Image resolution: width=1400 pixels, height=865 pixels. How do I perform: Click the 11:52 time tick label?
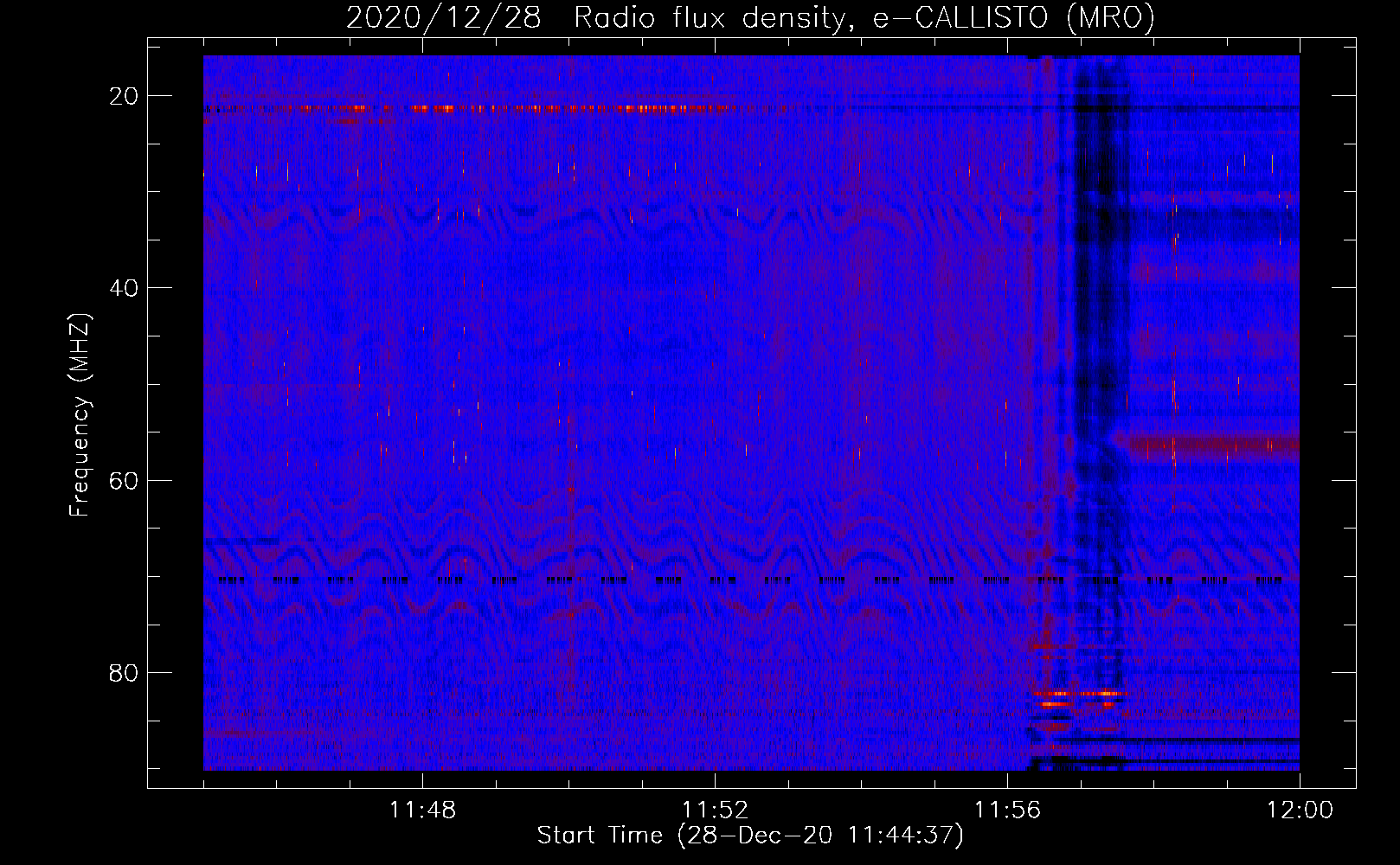click(716, 811)
